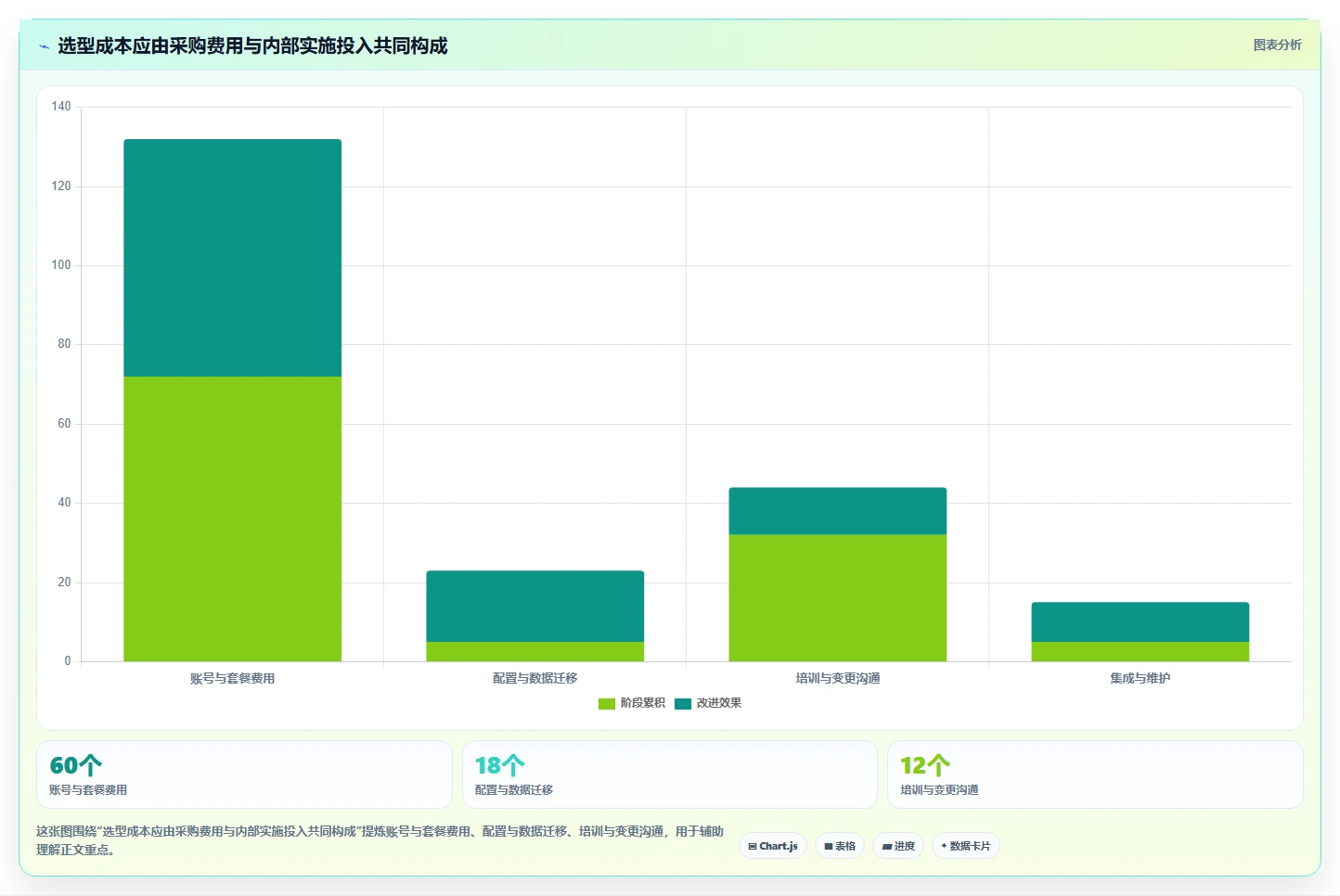
Task: Click the 账号与套餐费用 x-axis label
Action: (233, 678)
